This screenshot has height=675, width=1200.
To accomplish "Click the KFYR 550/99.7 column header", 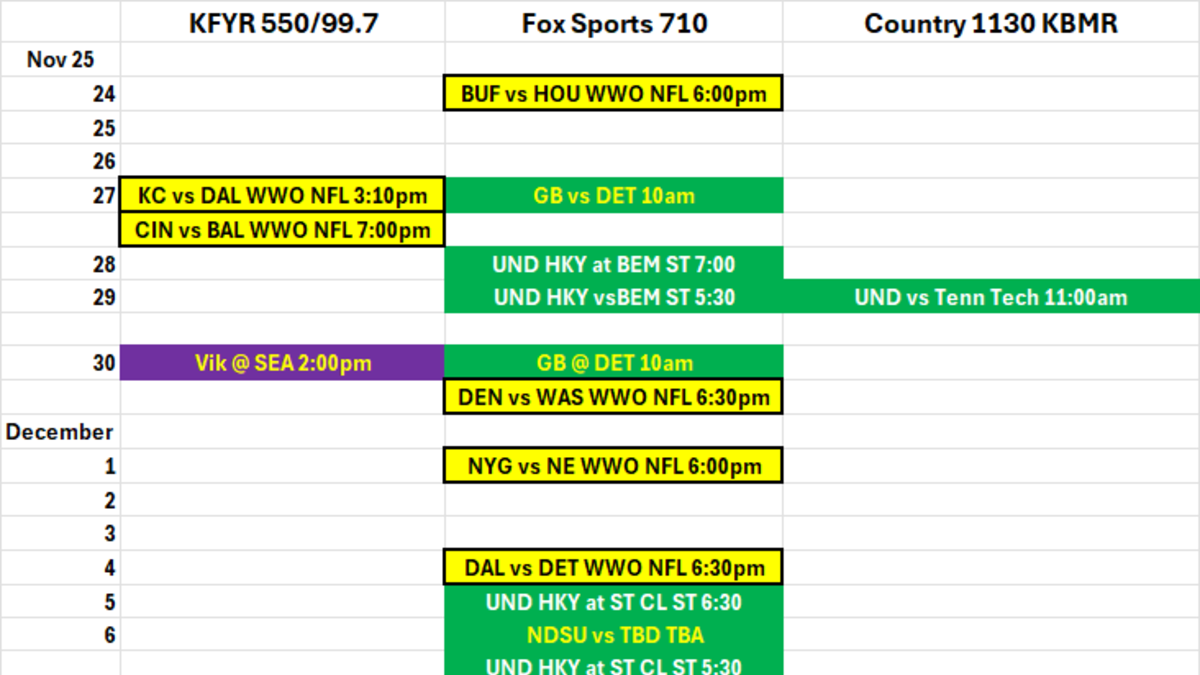I will tap(284, 24).
